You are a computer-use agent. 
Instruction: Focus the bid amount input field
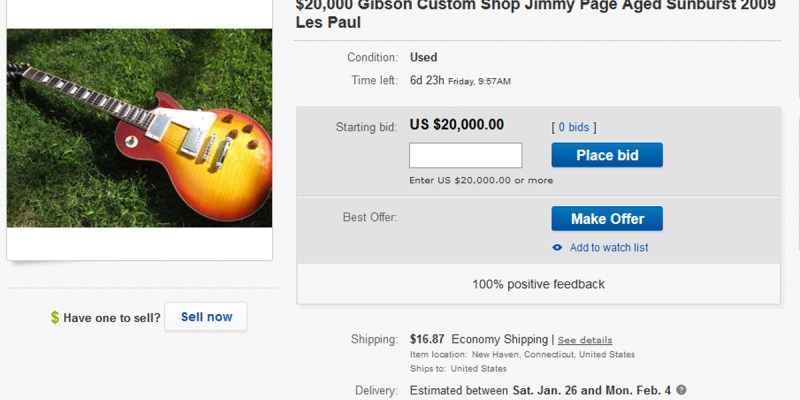pyautogui.click(x=466, y=156)
